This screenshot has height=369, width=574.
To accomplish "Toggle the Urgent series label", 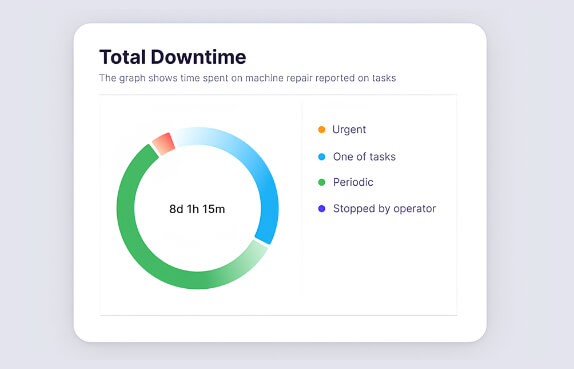I will click(349, 130).
